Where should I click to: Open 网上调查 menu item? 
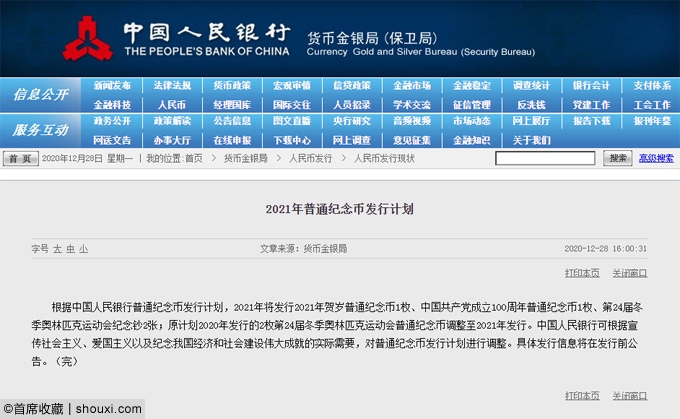coord(352,140)
